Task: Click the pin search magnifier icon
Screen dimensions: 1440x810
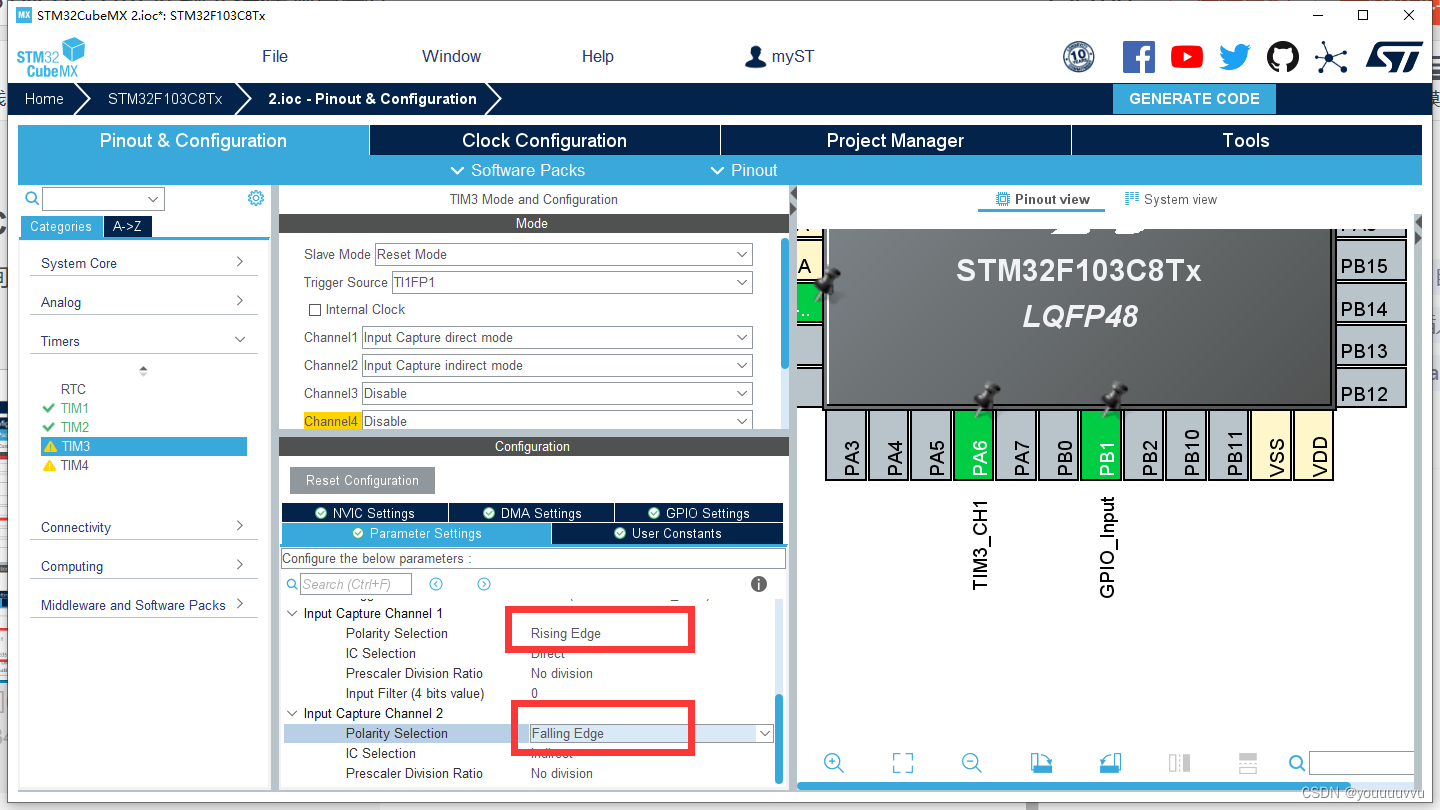Action: (1297, 764)
